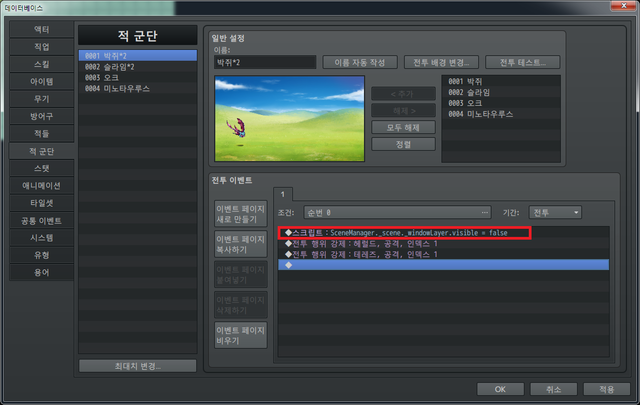
Task: Switch to the 스킬 tab
Action: point(42,64)
